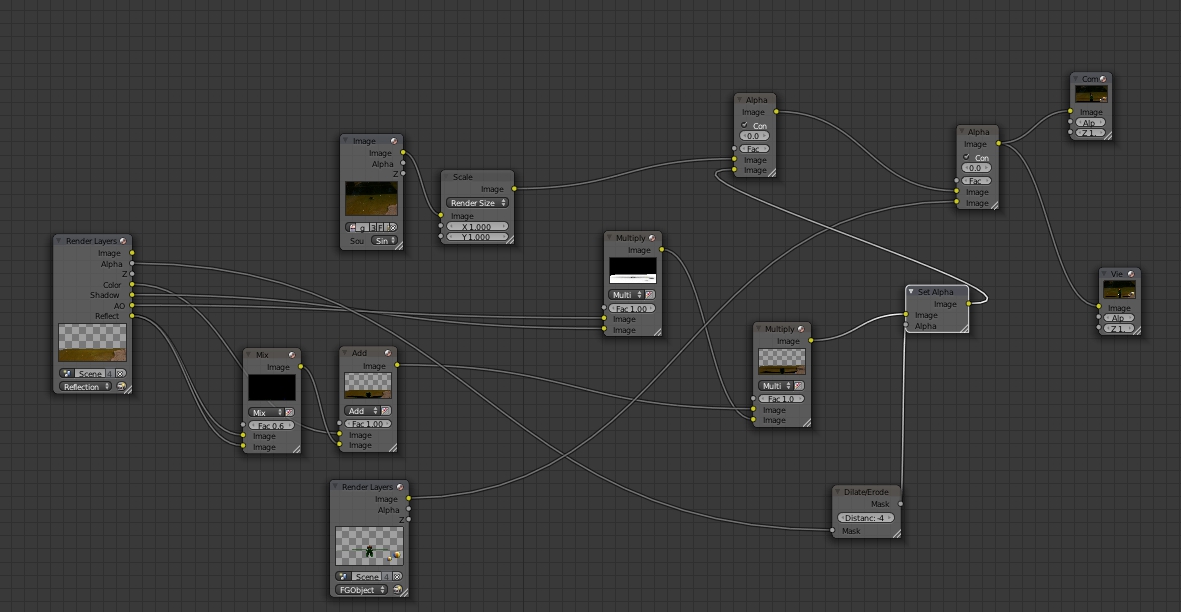Click Y 1.000 field in Scale node

coord(478,237)
